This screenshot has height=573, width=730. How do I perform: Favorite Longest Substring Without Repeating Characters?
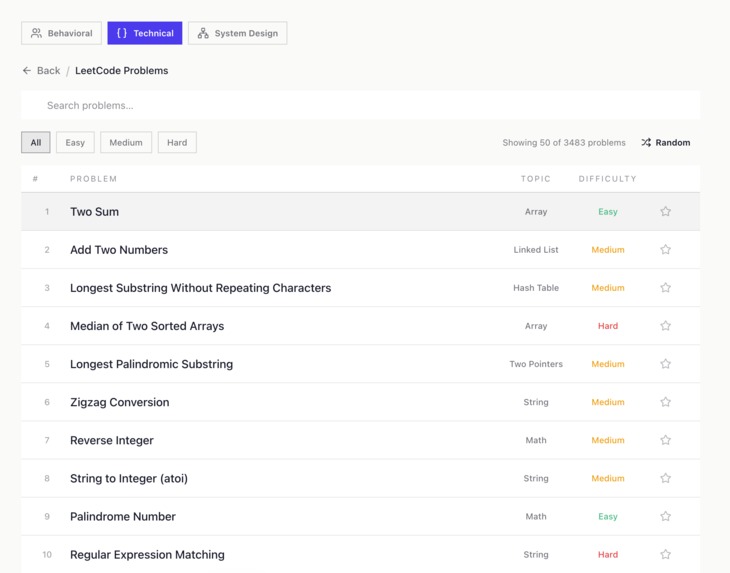pos(665,288)
